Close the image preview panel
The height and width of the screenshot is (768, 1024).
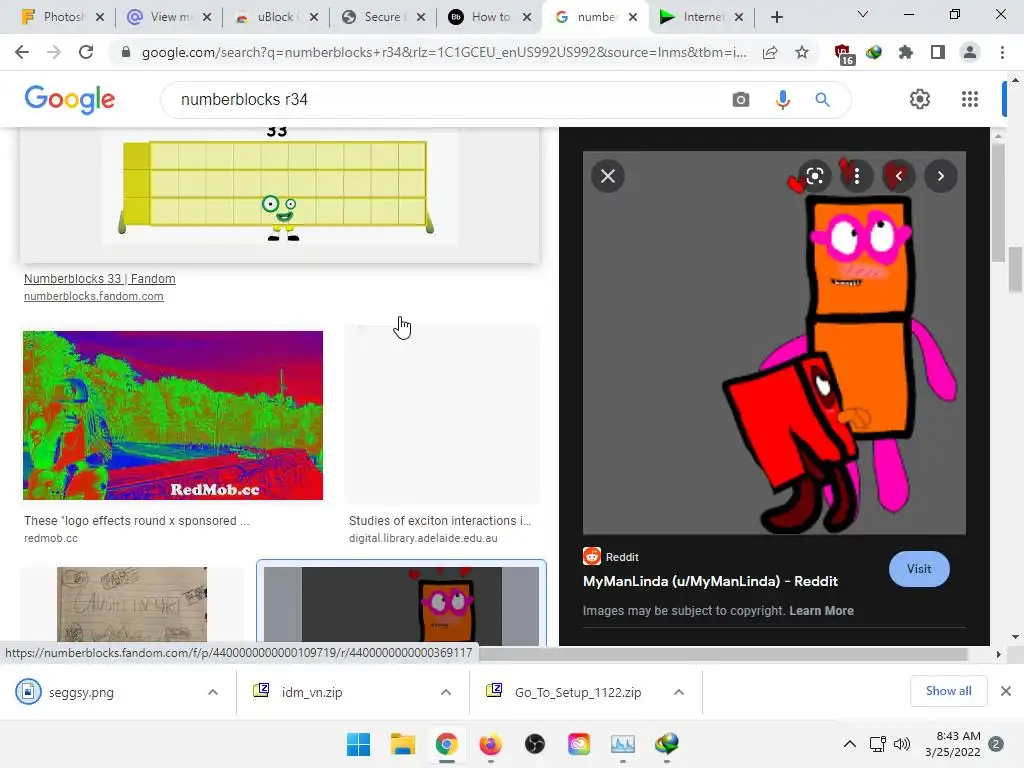(608, 176)
